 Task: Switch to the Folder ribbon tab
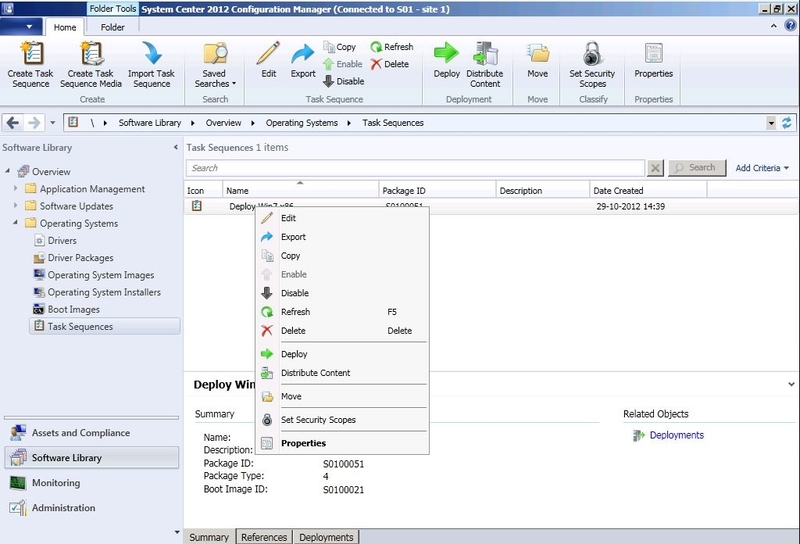coord(113,28)
